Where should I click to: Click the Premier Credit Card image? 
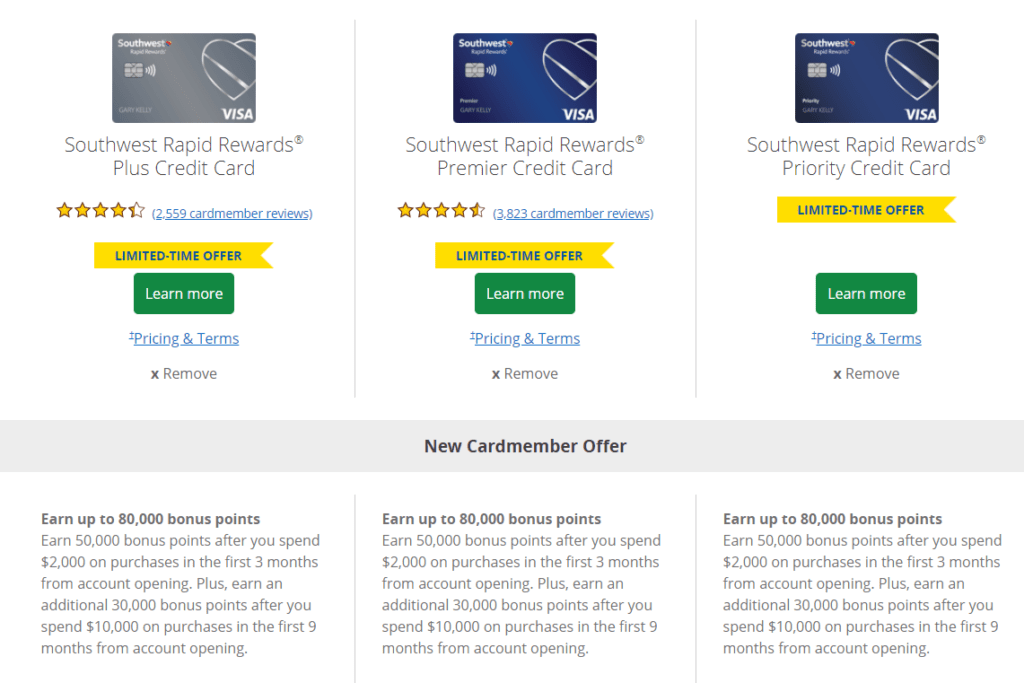tap(525, 78)
